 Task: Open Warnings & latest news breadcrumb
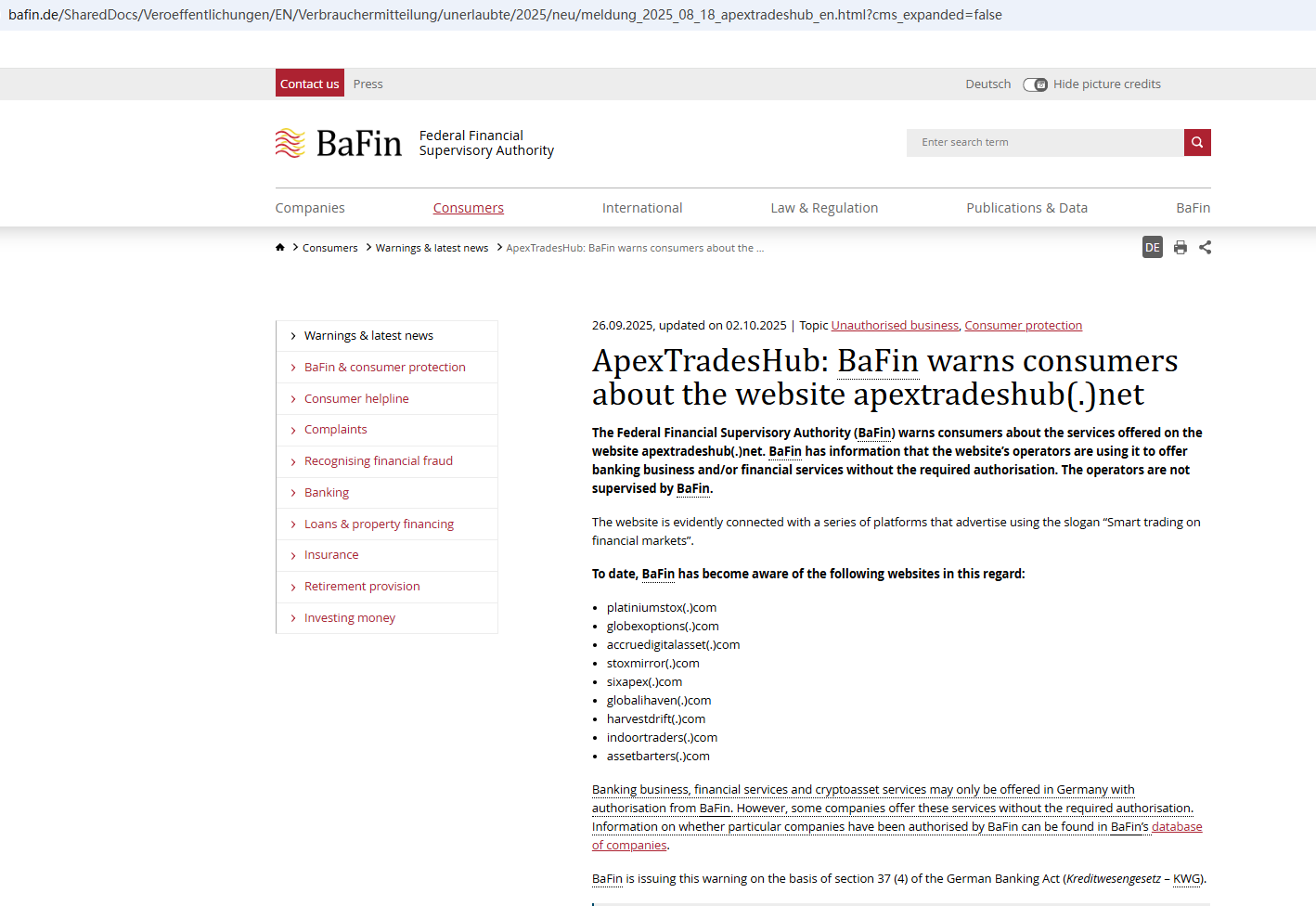(432, 248)
